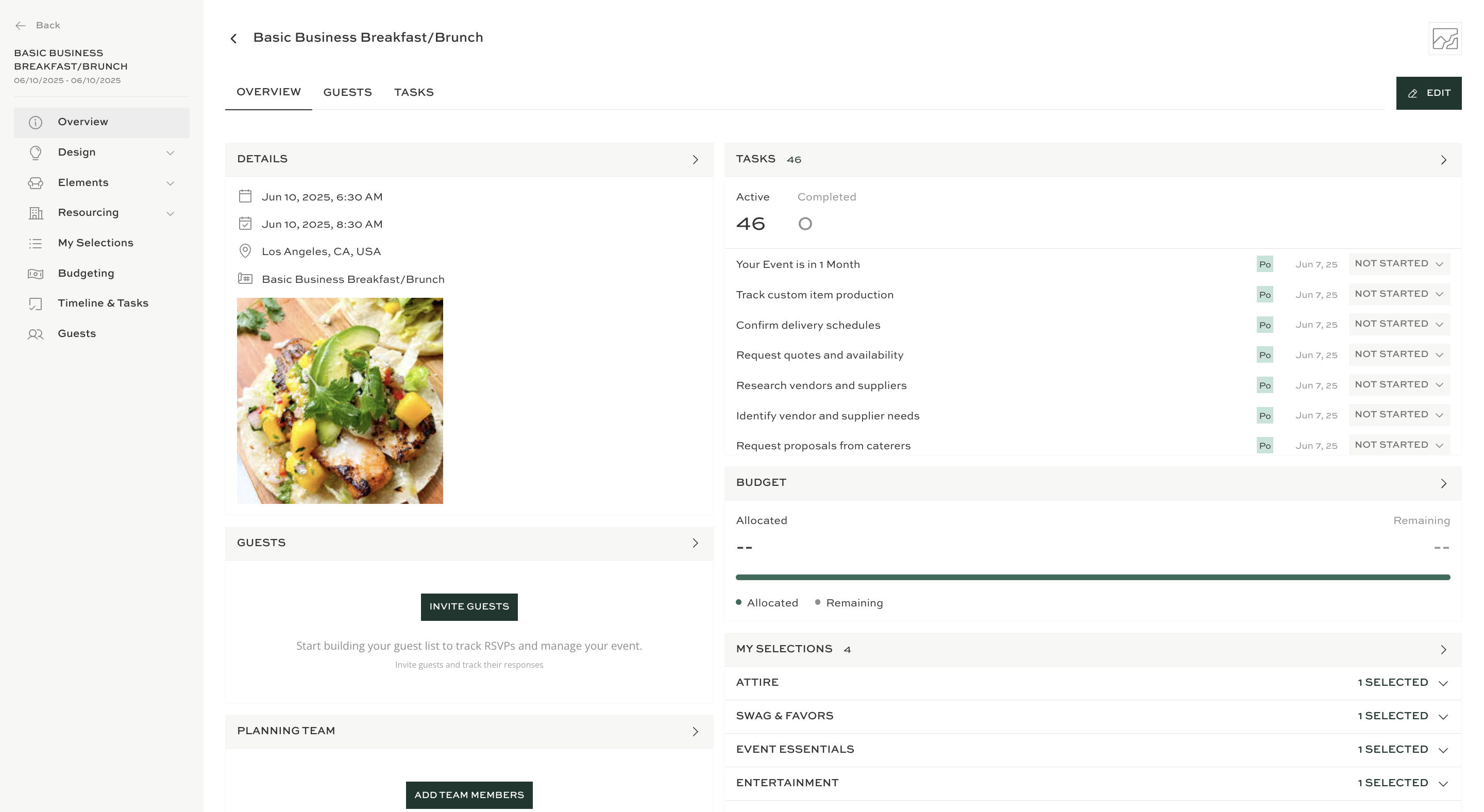Open status dropdown for Request proposals from caterers

click(1399, 445)
